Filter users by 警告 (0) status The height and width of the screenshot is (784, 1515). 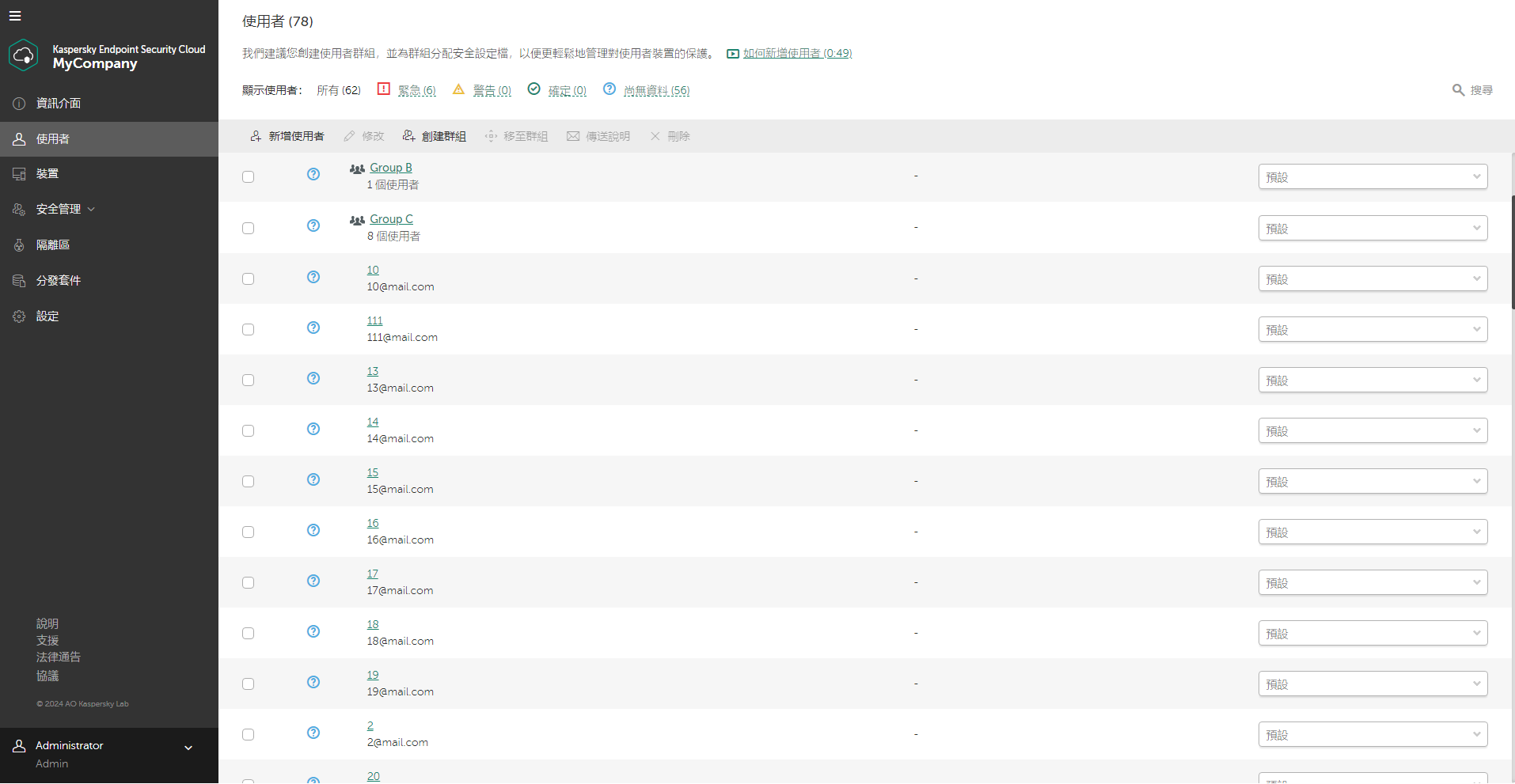pos(492,90)
